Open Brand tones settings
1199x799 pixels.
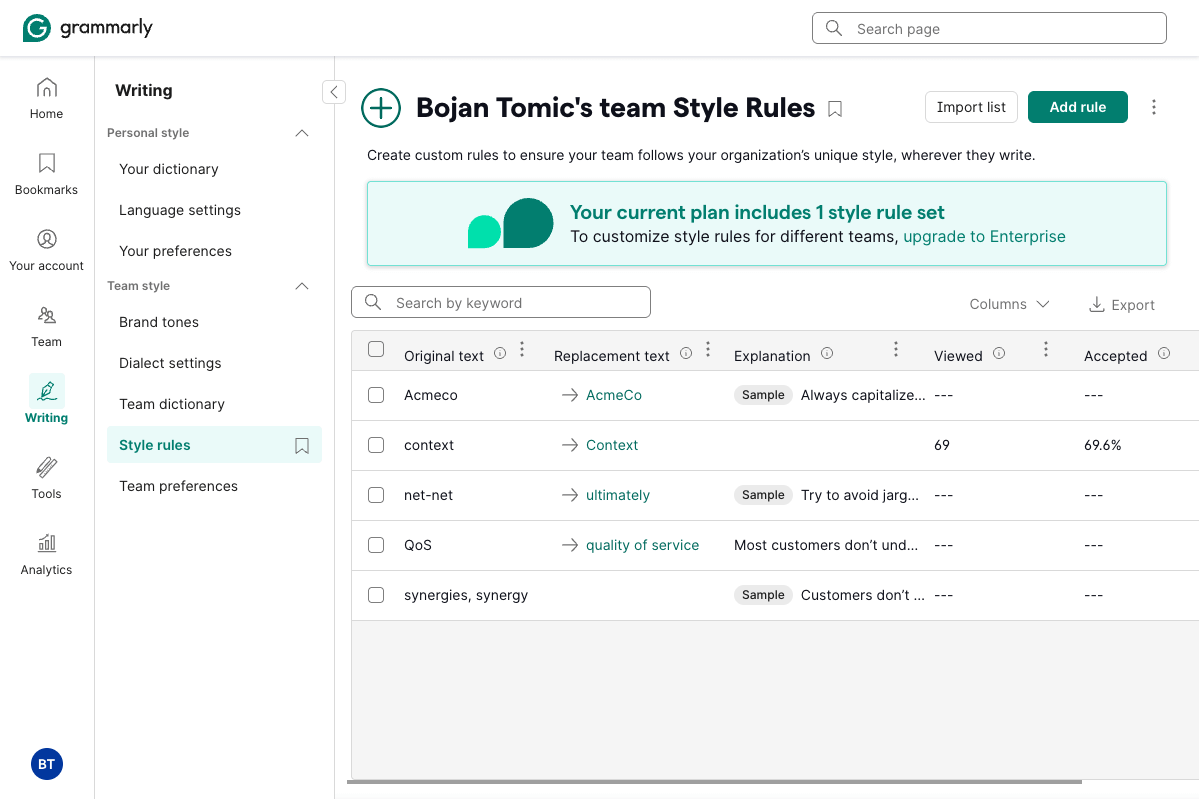click(159, 322)
